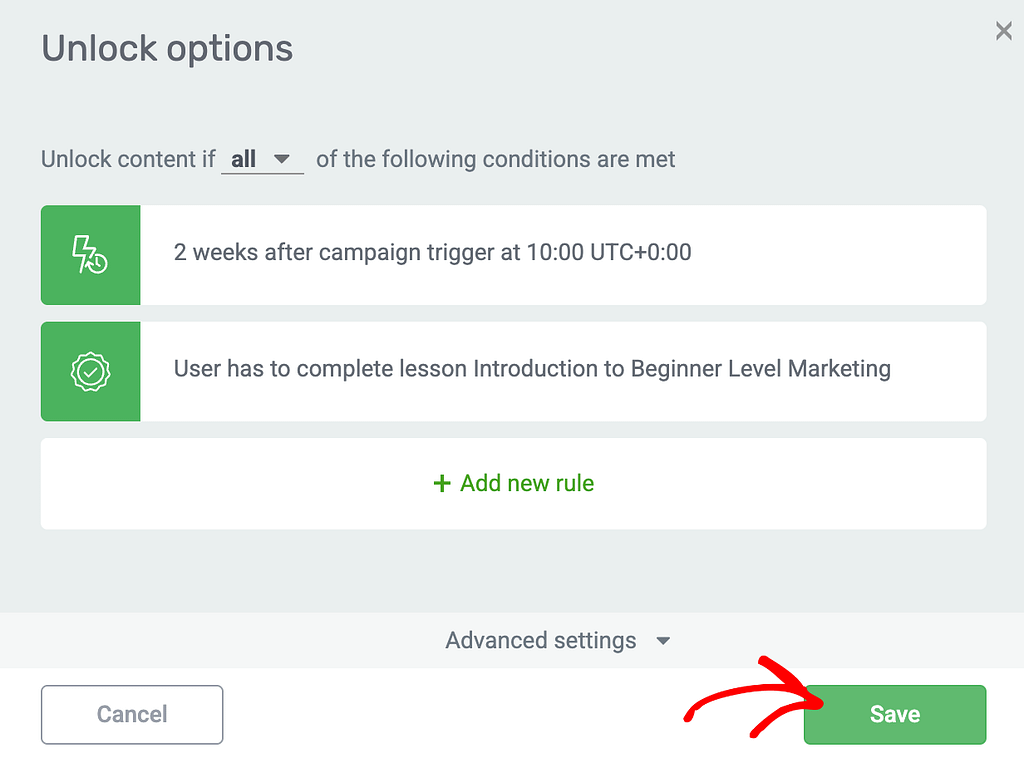Click 'of the following conditions are met' text
The width and height of the screenshot is (1024, 758).
pyautogui.click(x=496, y=159)
